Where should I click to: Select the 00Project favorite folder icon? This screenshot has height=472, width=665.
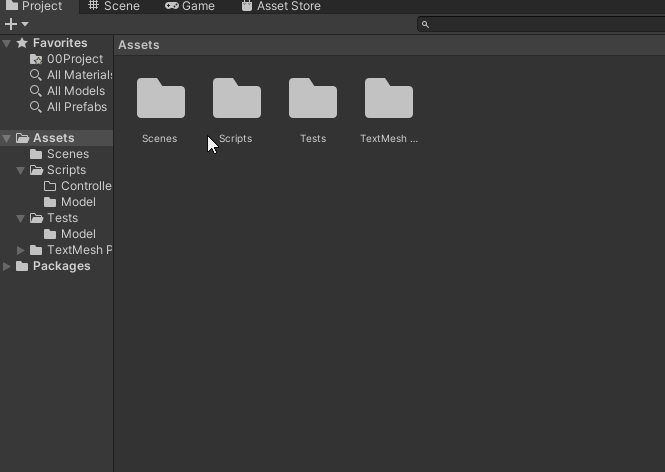(36, 59)
